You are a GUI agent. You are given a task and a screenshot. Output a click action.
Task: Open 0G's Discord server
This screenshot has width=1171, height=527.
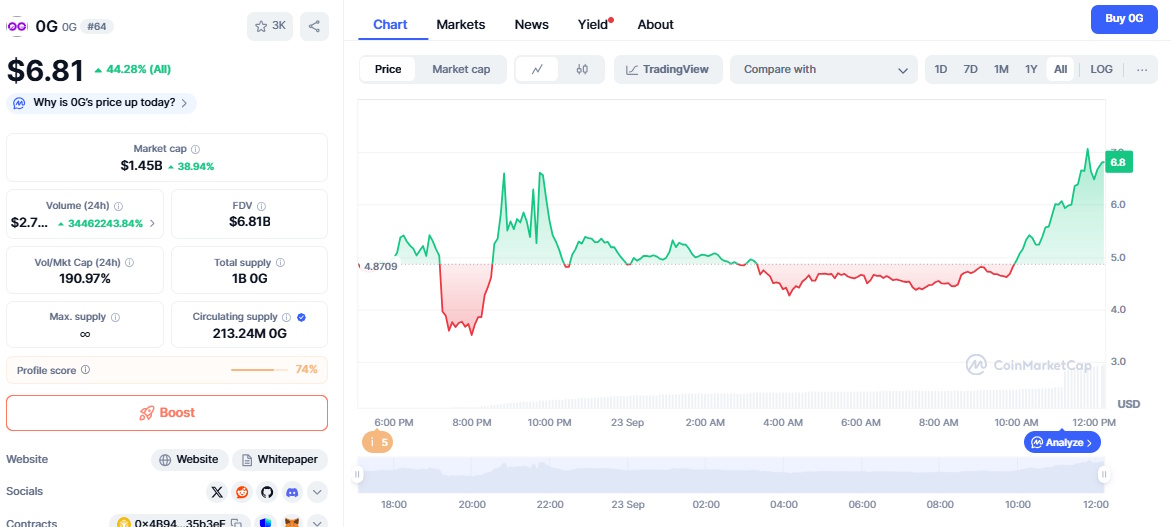292,492
